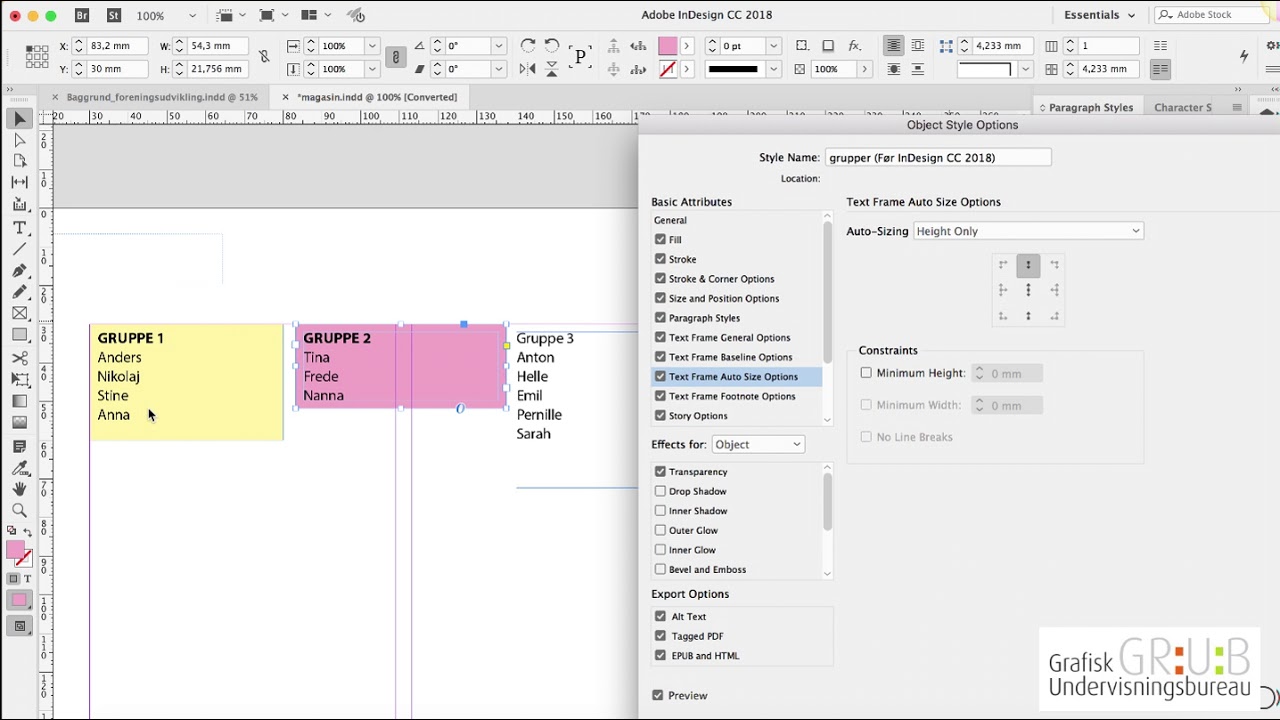Click the fill/stroke swatch in the toolbox
The width and height of the screenshot is (1280, 720).
tap(18, 553)
